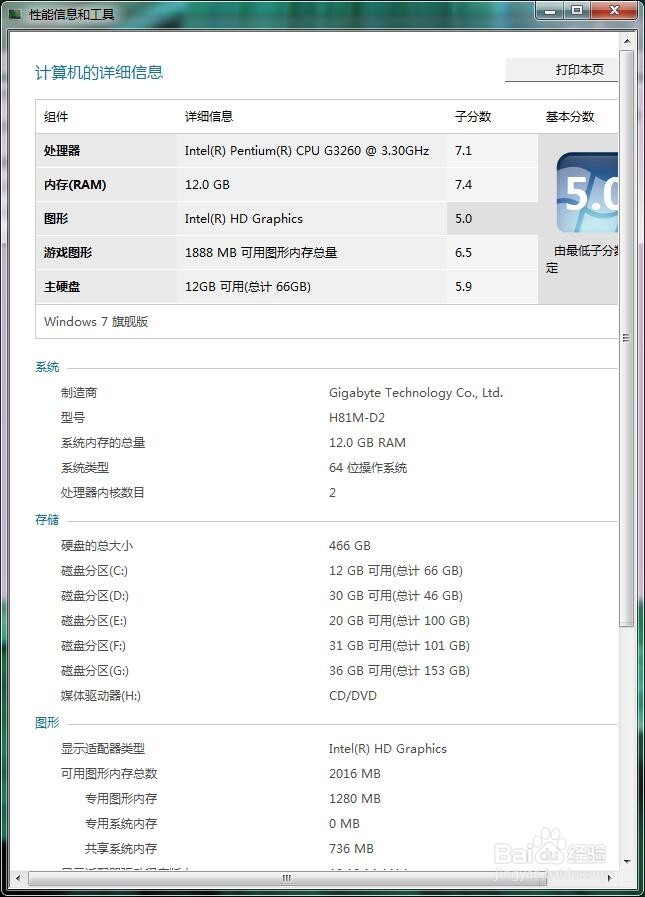Image resolution: width=645 pixels, height=897 pixels.
Task: Click the '2016 MB' graphics memory value
Action: point(354,774)
